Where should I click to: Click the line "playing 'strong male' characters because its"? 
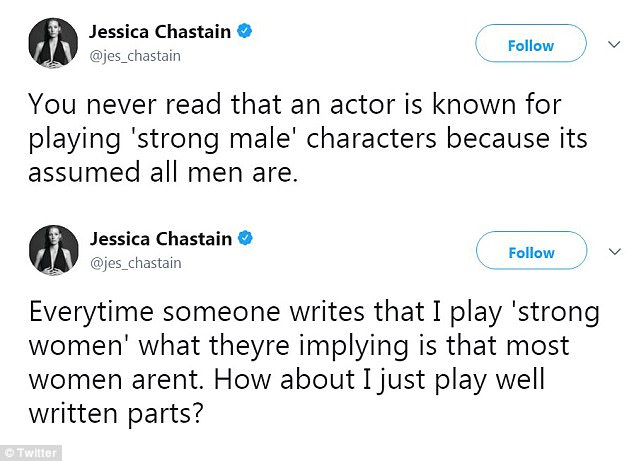[x=308, y=140]
